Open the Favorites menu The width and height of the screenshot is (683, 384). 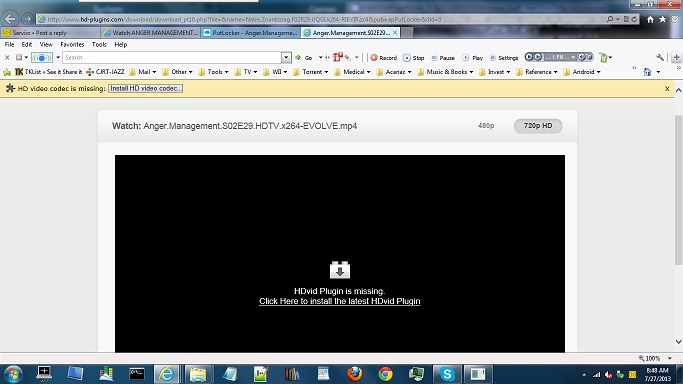click(72, 44)
